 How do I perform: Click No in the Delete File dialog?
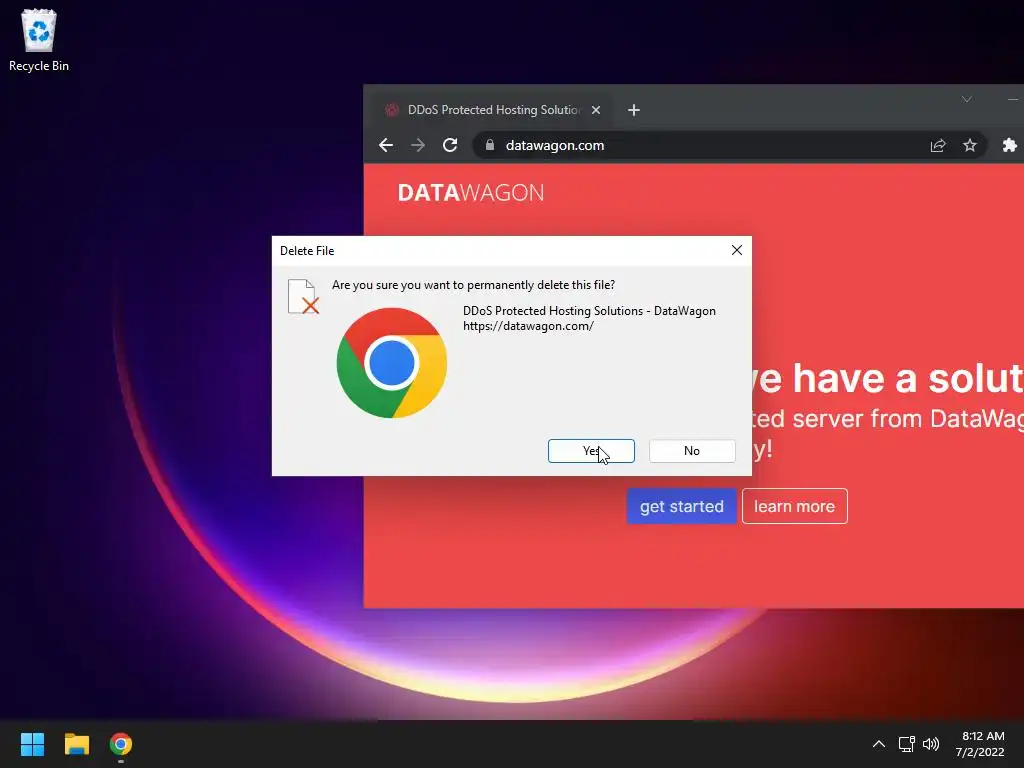click(x=692, y=451)
